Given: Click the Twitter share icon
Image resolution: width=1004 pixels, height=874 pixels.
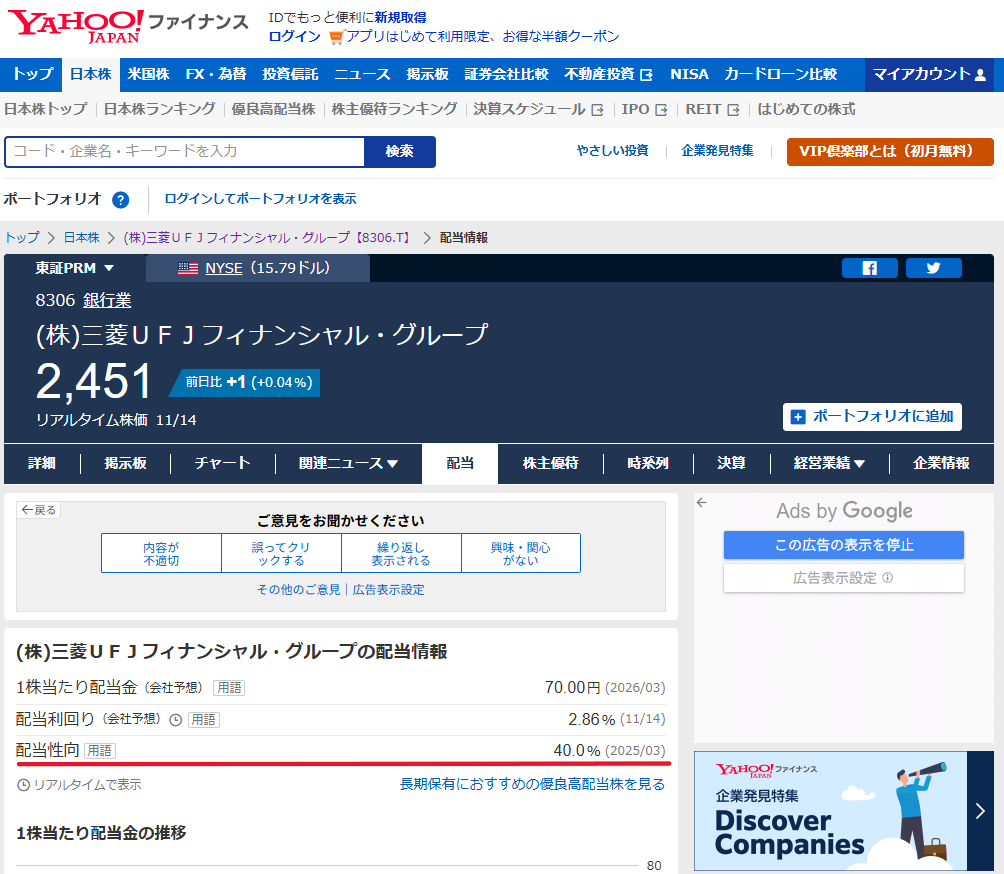Looking at the screenshot, I should point(933,267).
